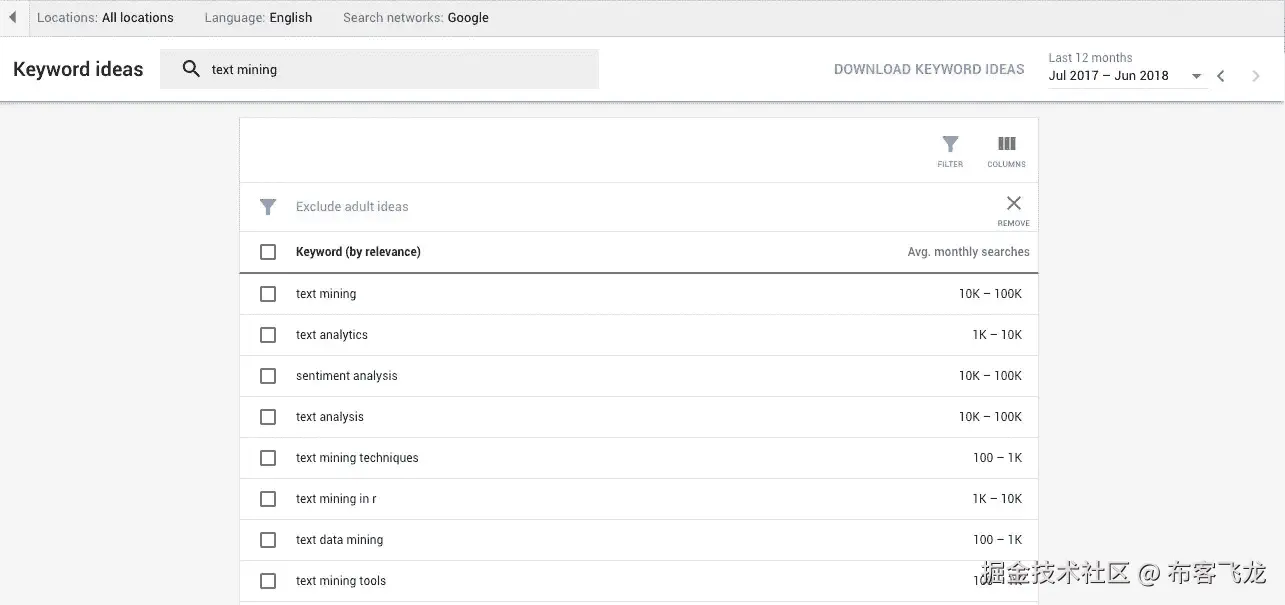Sort by Avg. monthly searches column

tap(968, 252)
